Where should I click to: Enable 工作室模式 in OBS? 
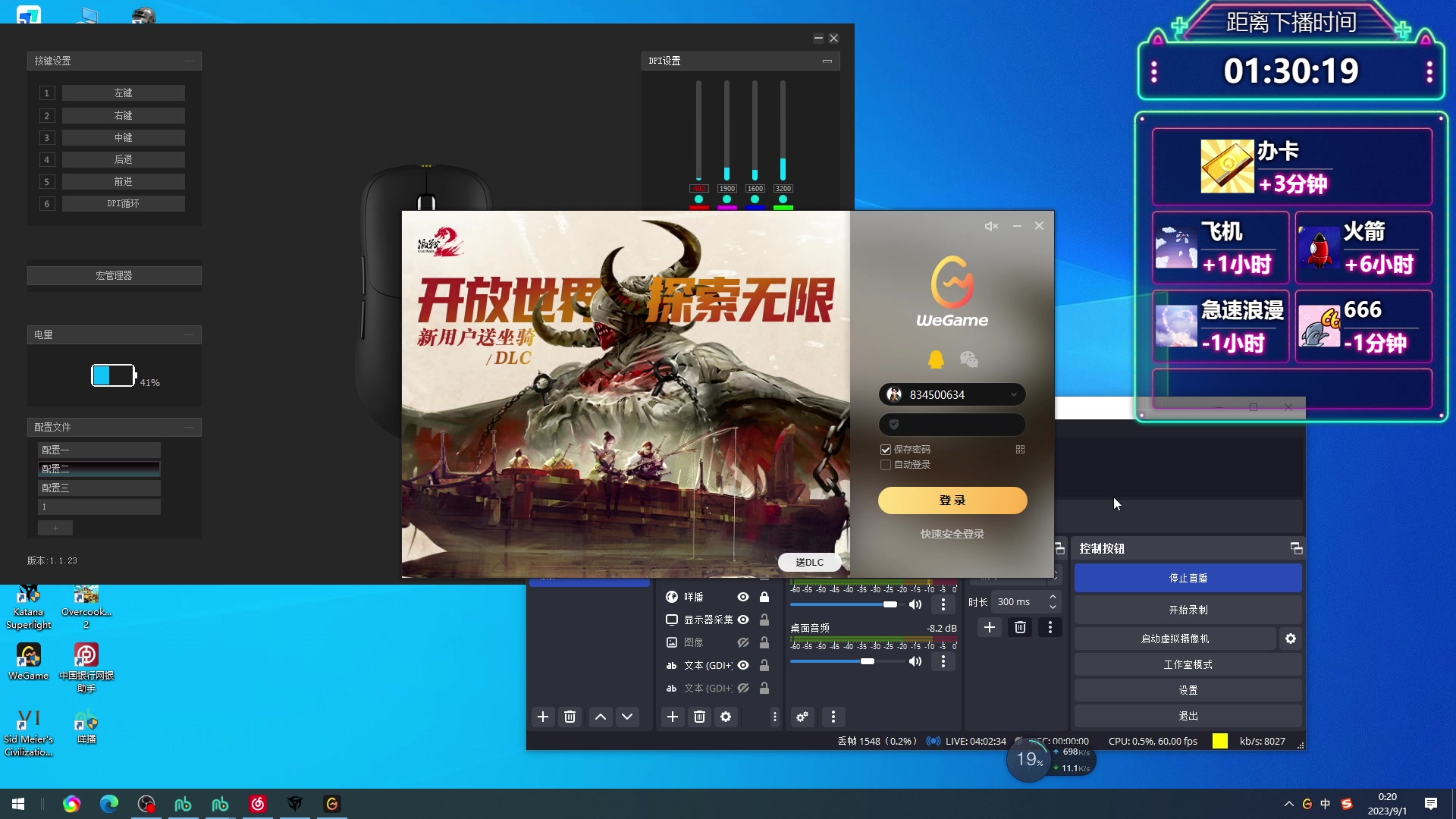click(x=1188, y=664)
